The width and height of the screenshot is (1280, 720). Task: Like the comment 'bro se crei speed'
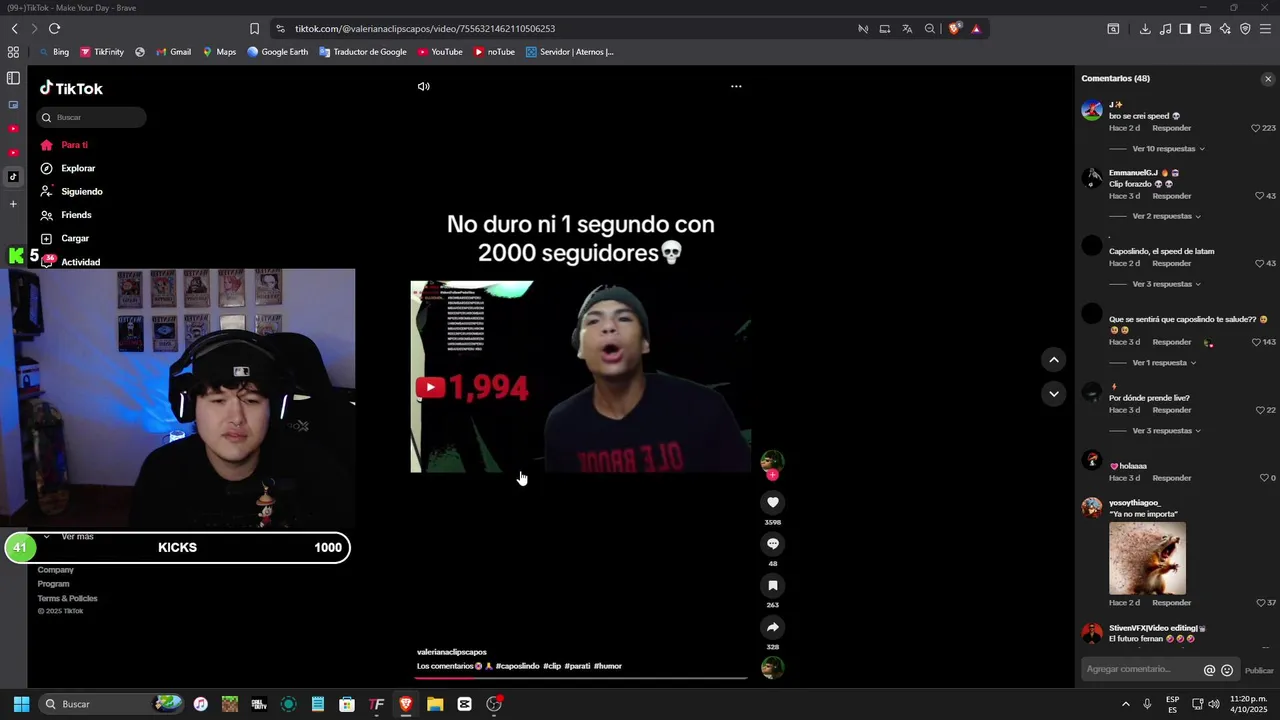point(1256,128)
